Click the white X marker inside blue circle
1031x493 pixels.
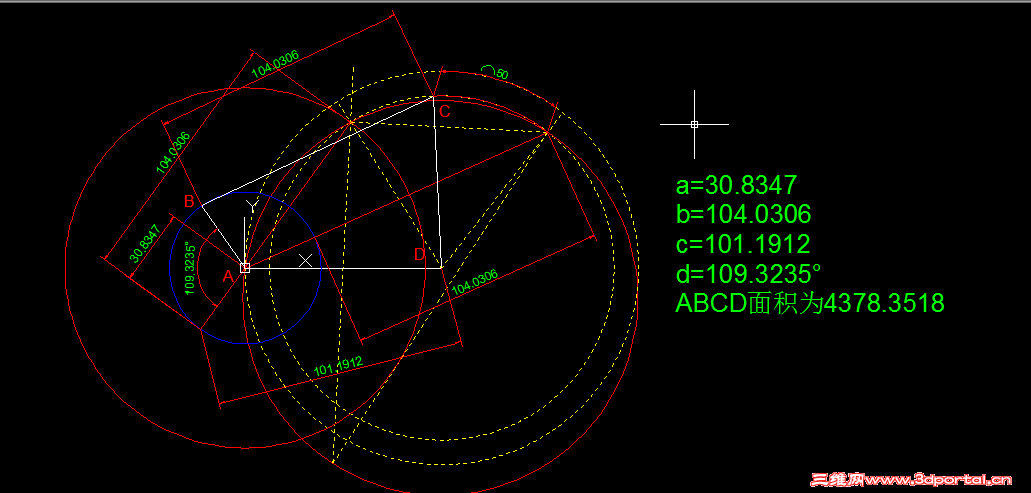click(x=305, y=260)
